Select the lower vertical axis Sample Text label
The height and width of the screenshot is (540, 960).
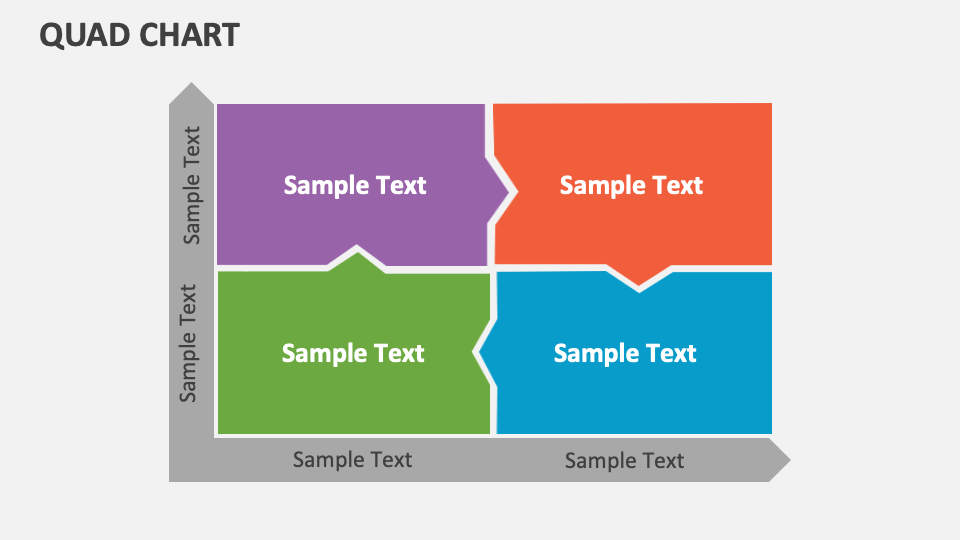click(187, 343)
